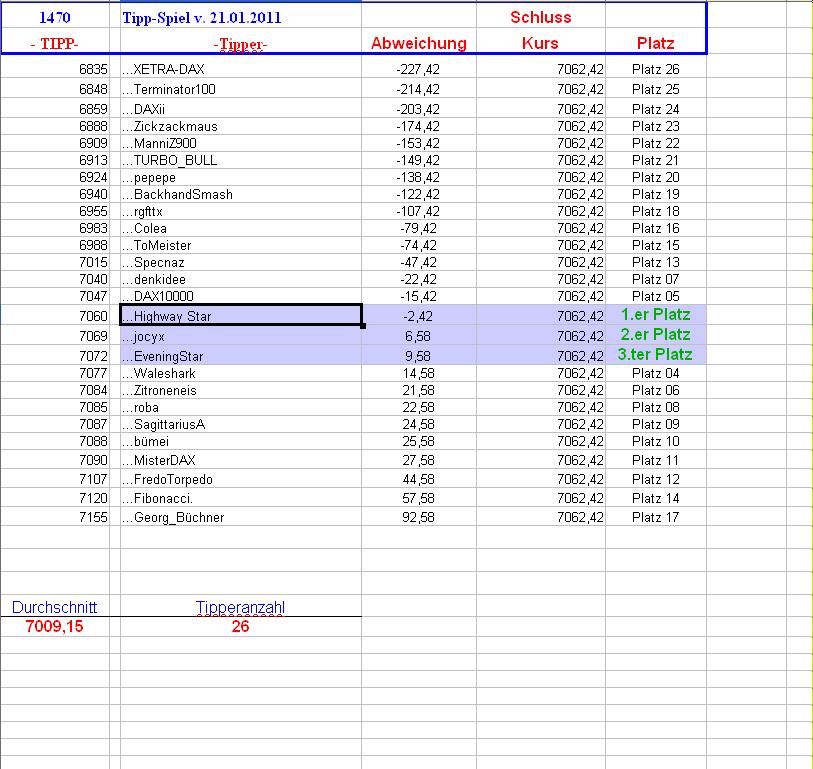Click Schlusskurs 7062,42 in XETRA-DAX row

pos(540,69)
